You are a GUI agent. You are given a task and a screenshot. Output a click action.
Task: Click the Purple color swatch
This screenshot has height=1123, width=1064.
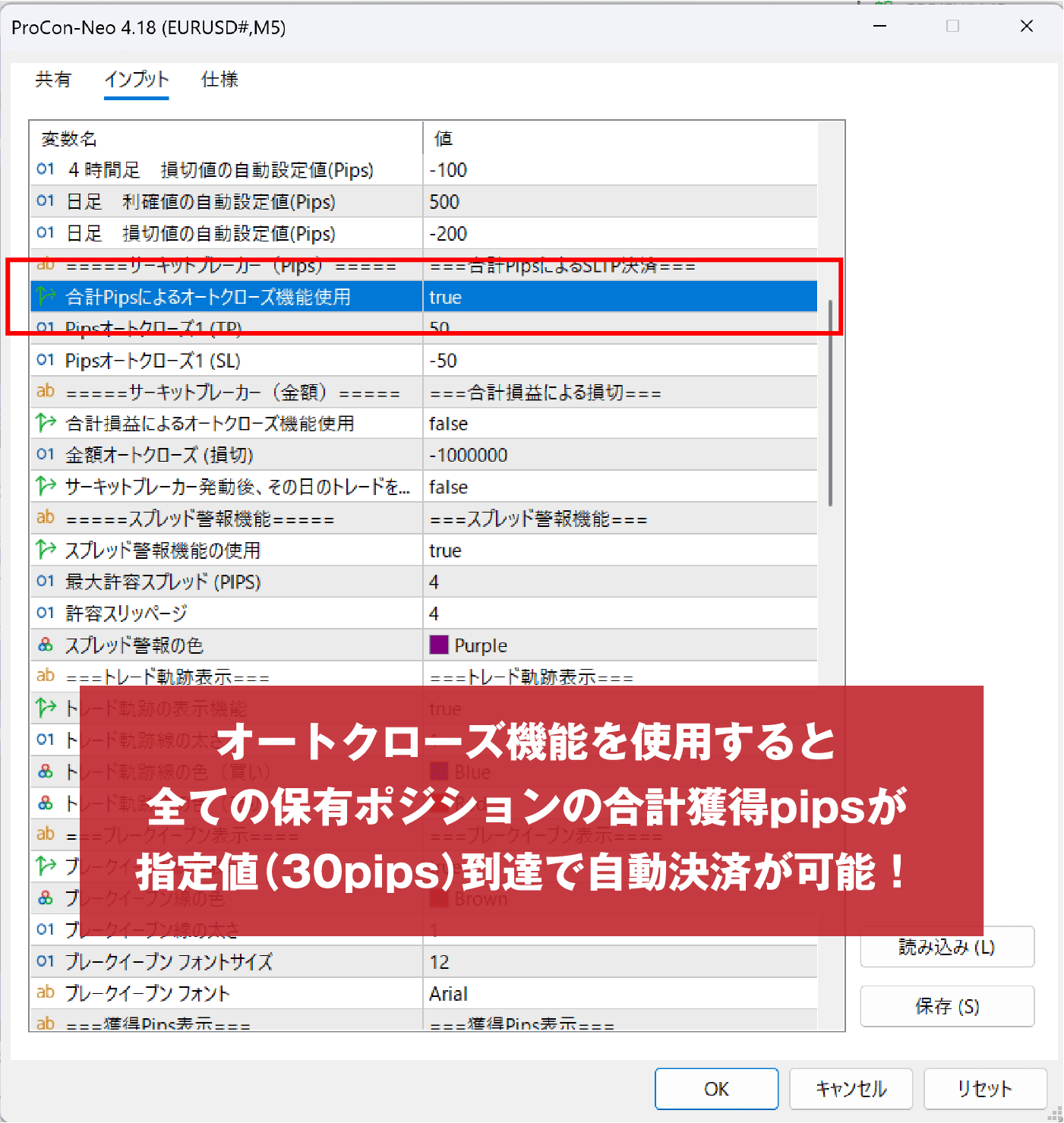(439, 645)
